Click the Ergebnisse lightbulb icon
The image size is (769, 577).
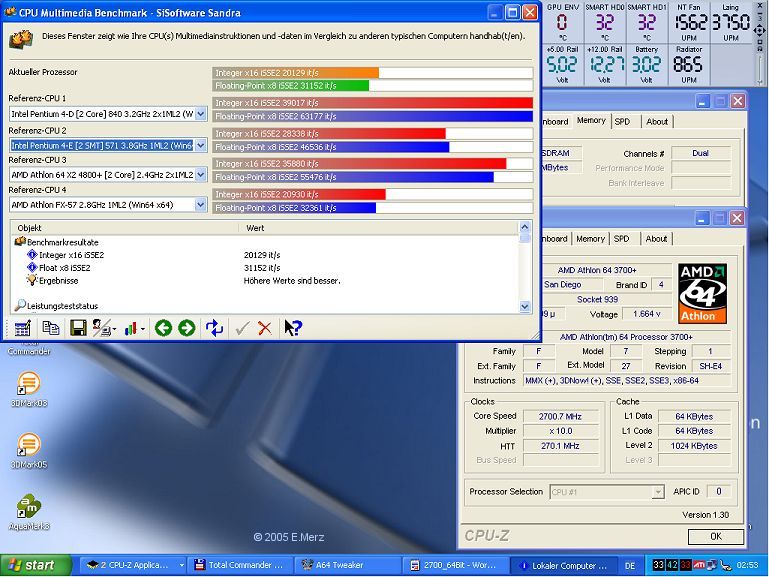click(x=32, y=280)
